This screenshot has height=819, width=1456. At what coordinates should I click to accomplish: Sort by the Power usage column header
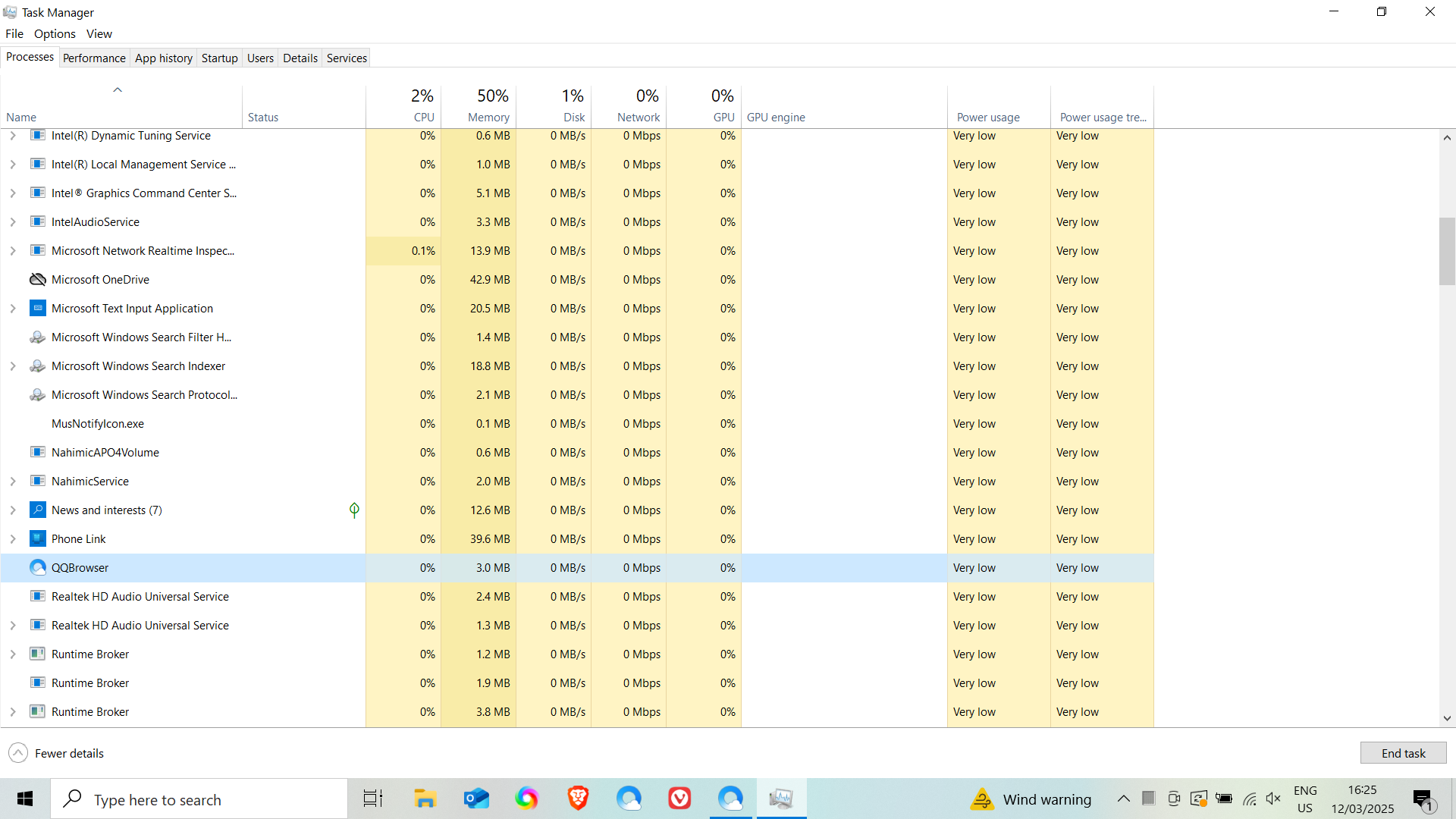tap(999, 106)
